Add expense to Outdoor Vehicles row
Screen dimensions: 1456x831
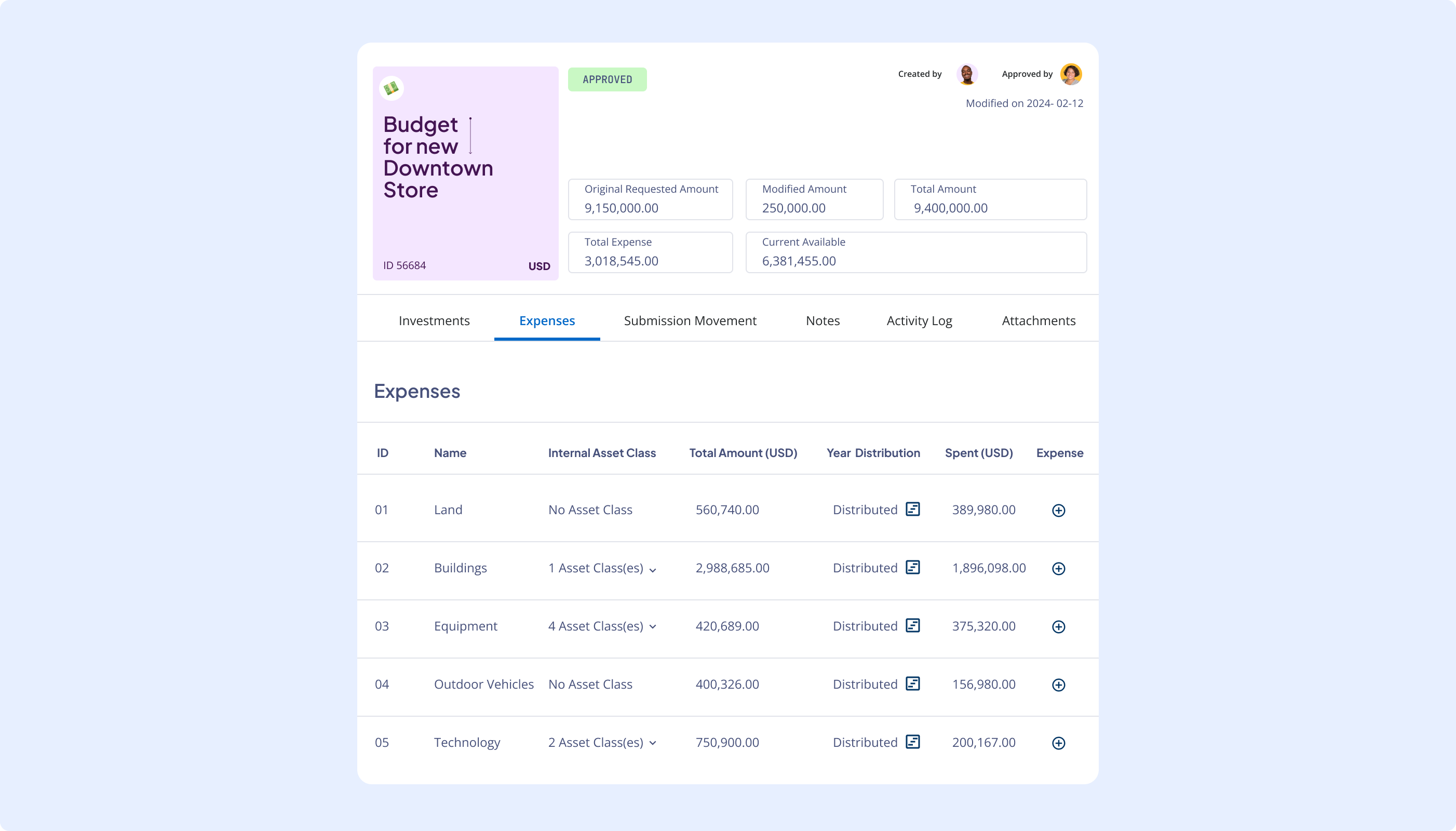[1058, 685]
